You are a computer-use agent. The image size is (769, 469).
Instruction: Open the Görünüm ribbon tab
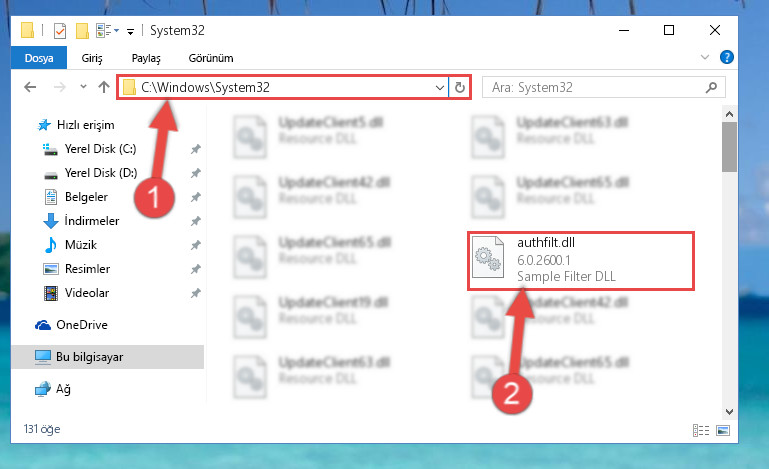tap(211, 58)
